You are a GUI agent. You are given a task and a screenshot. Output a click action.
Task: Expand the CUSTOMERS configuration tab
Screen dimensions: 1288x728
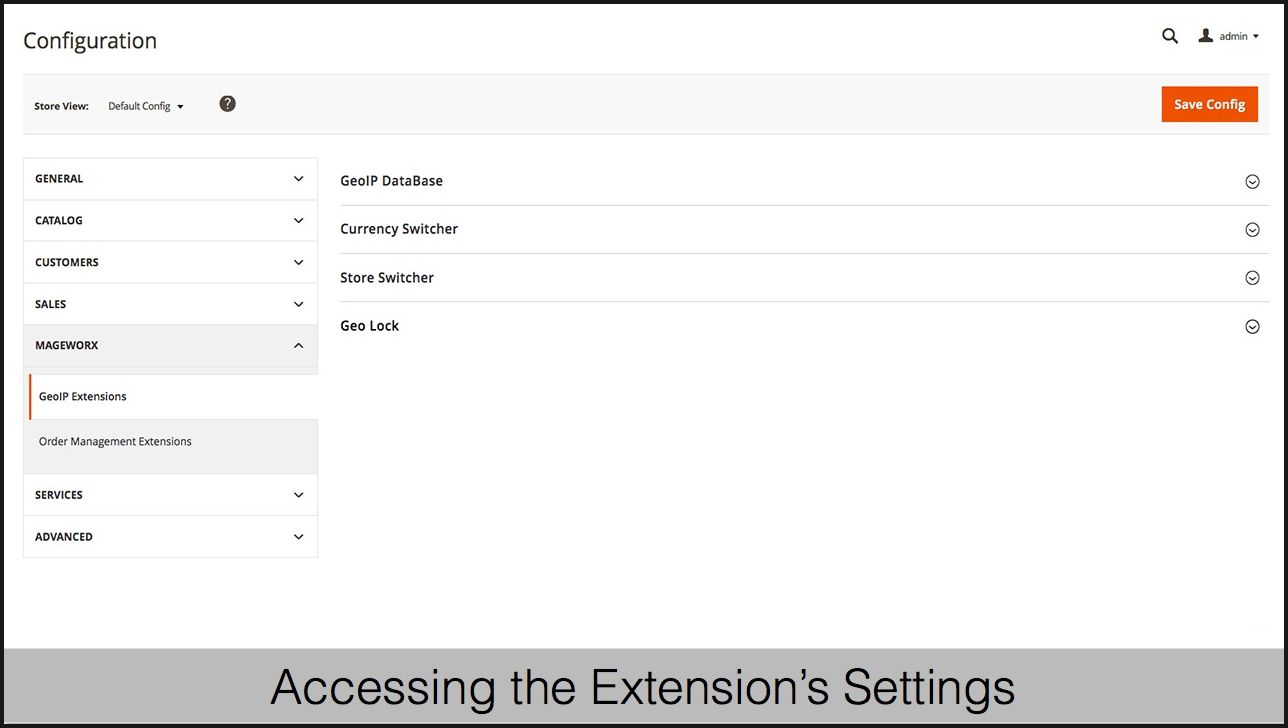170,262
